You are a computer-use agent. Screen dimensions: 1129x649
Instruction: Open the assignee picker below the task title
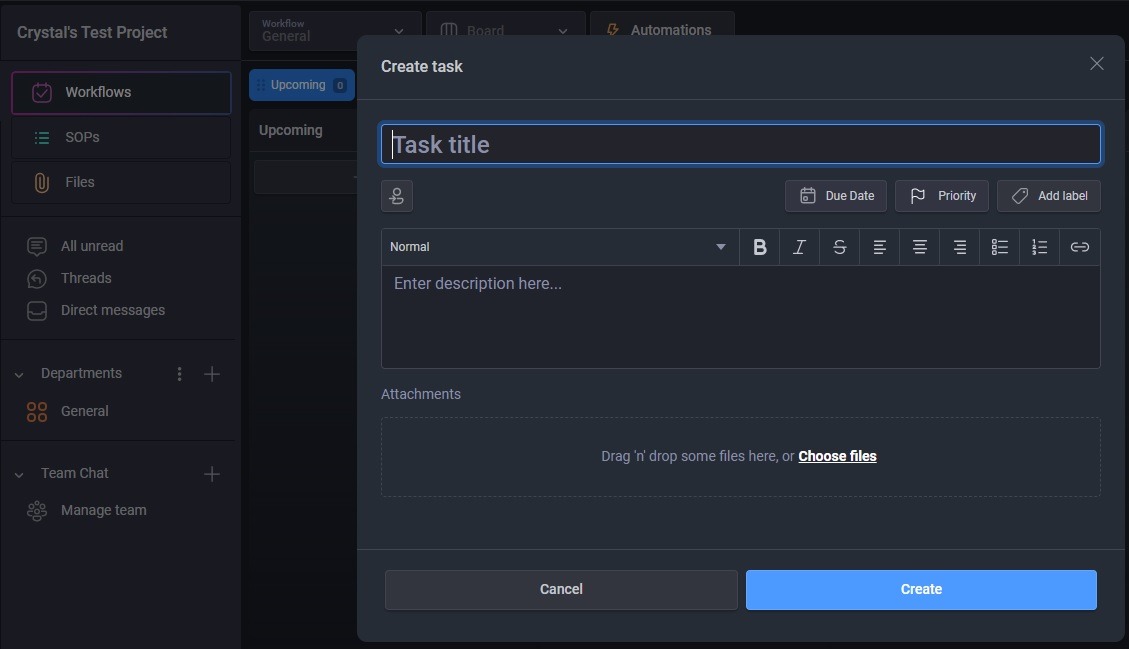397,196
